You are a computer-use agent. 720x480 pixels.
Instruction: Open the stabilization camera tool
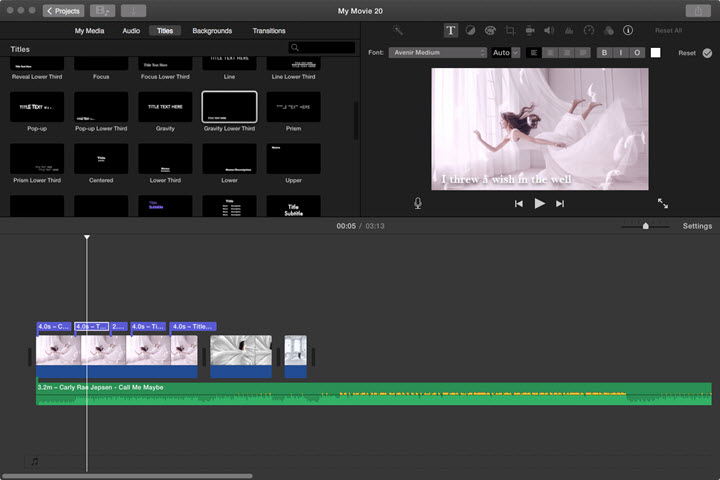[x=530, y=31]
